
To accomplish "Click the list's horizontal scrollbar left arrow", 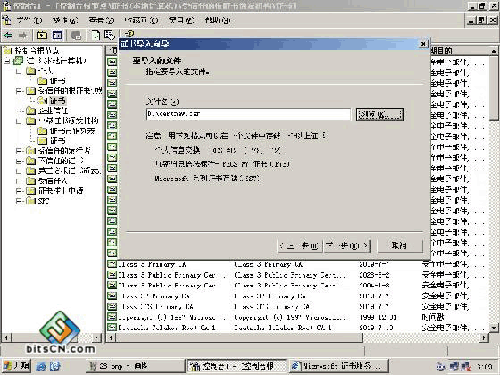I will coord(111,338).
